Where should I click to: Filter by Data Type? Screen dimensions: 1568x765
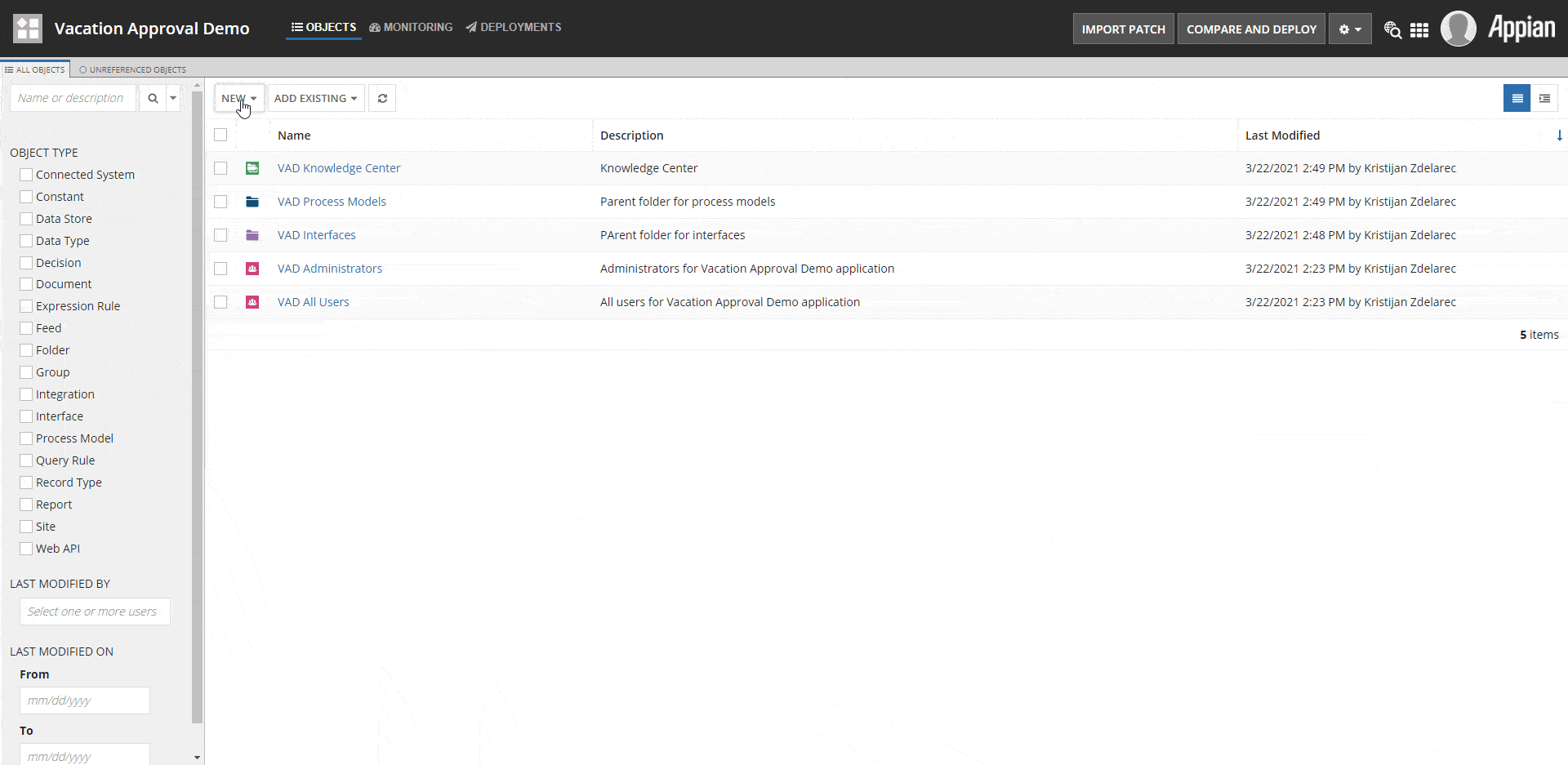[x=26, y=241]
